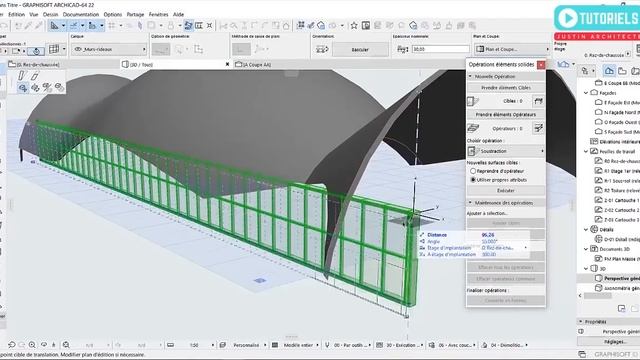Collapse the Nouvelle Opération section
This screenshot has height=360, width=640.
(x=470, y=76)
